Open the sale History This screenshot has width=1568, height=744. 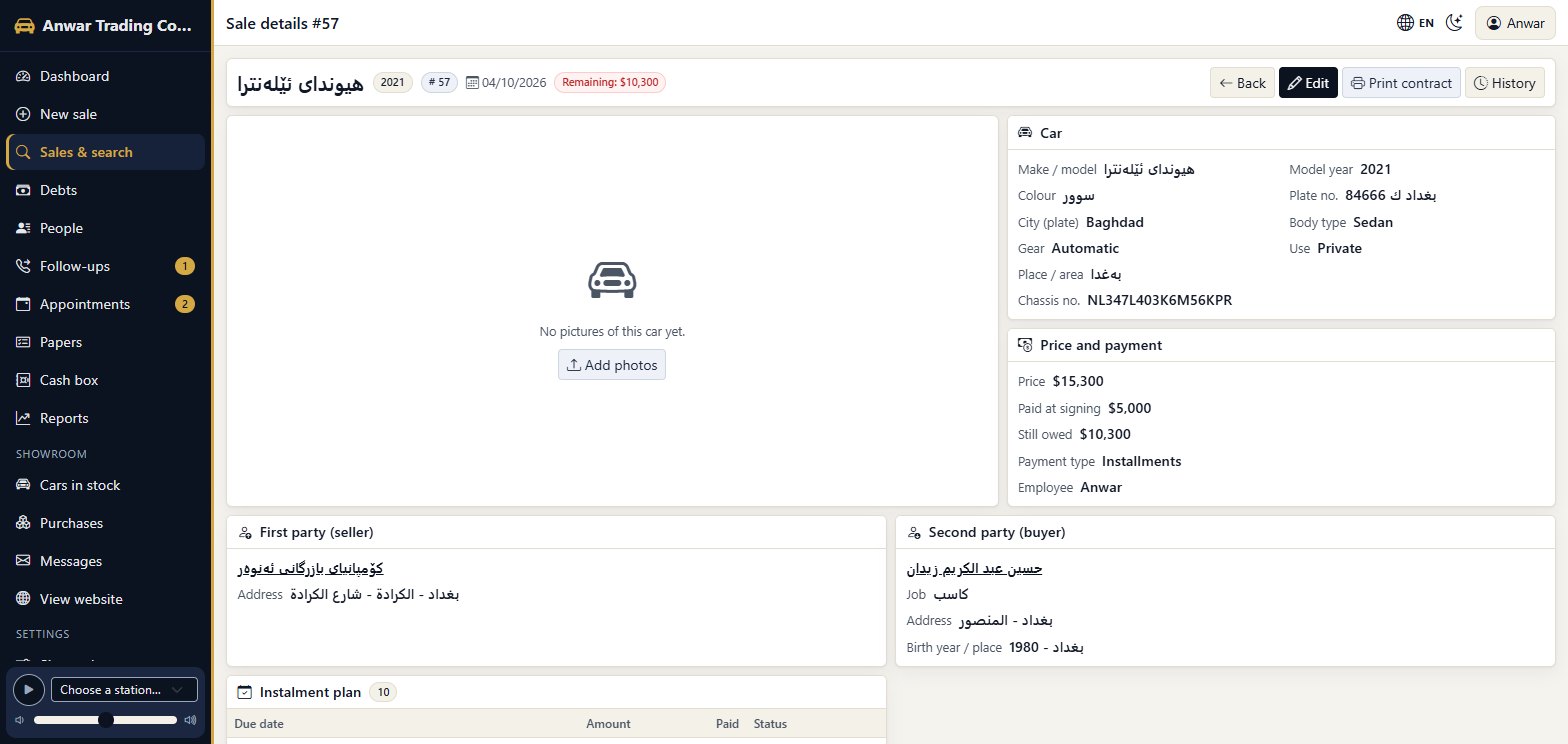(1505, 83)
